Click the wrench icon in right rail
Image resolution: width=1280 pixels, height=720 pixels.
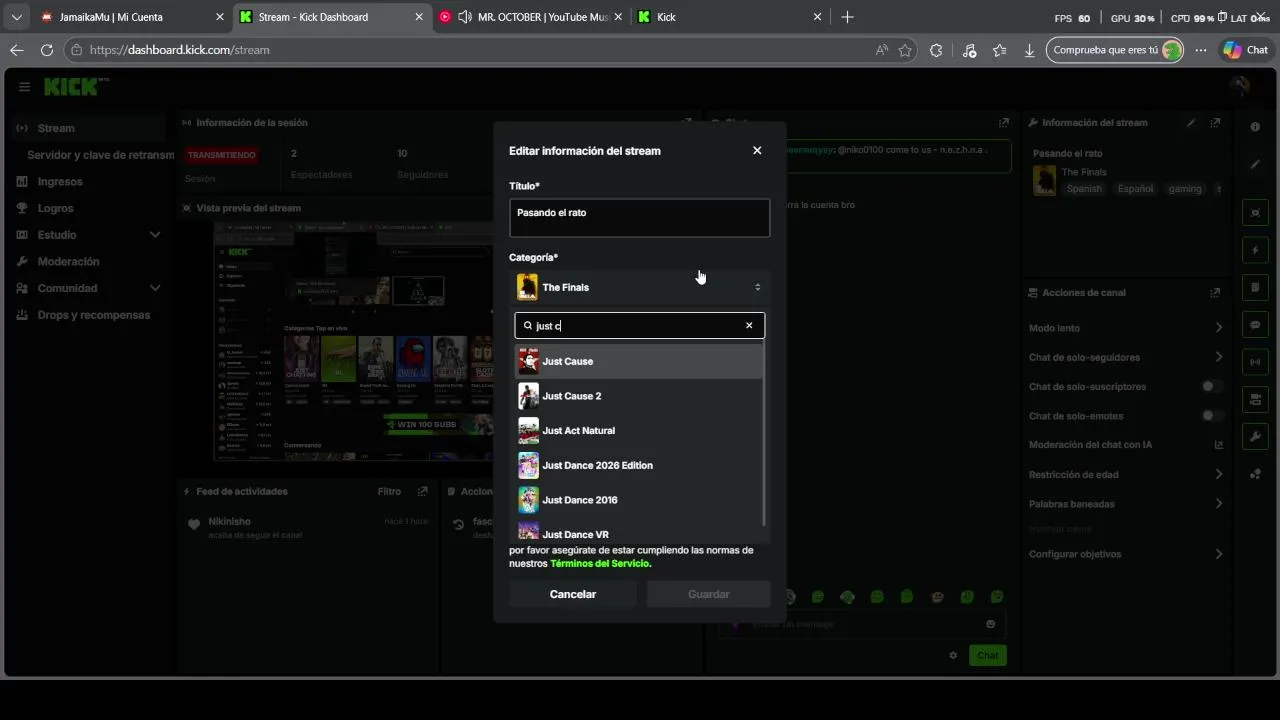pos(1255,437)
